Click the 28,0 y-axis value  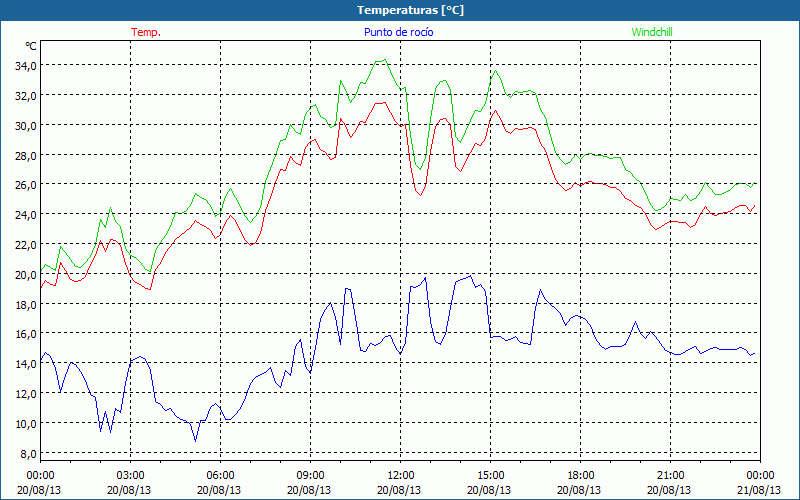click(x=26, y=156)
